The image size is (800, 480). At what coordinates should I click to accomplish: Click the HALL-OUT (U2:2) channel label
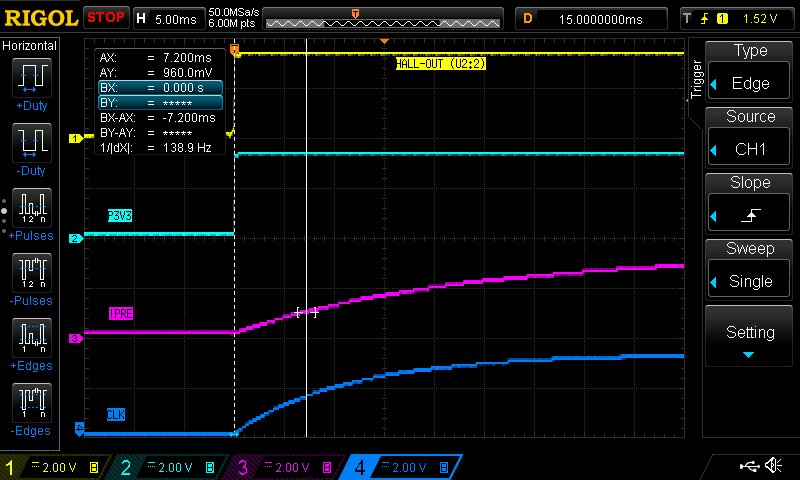point(441,64)
